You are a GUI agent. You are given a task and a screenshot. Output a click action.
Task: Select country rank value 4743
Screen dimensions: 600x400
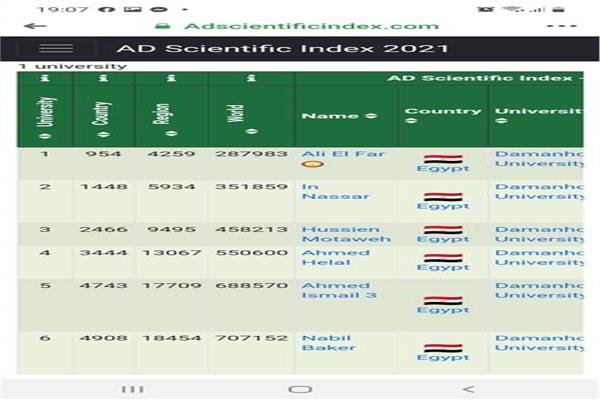coord(104,286)
